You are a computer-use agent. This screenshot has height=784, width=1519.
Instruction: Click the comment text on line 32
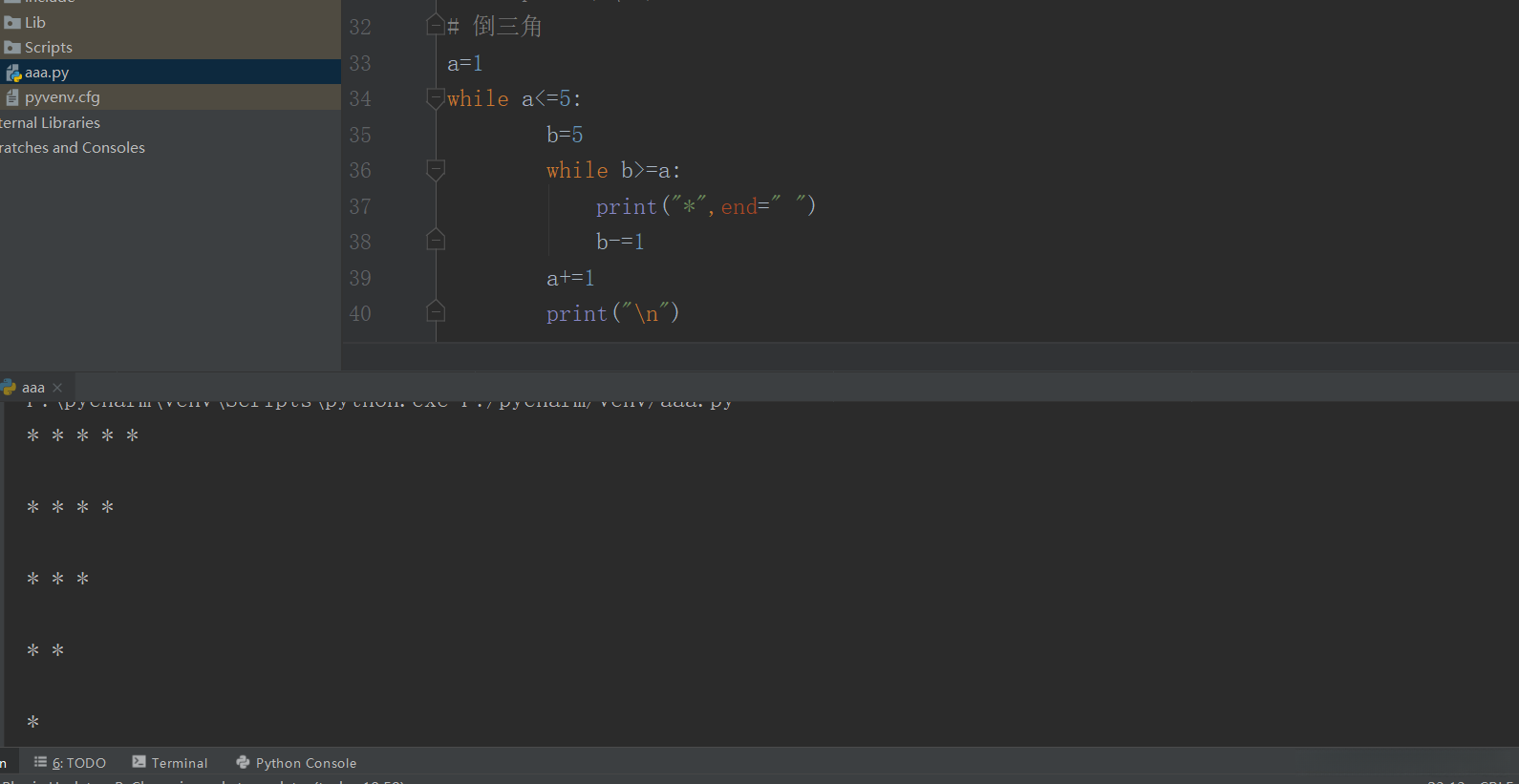click(495, 27)
